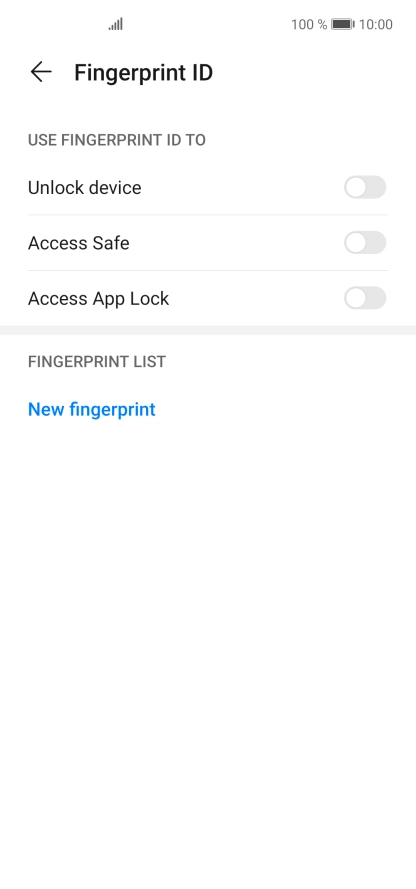Open the New fingerprint link
The width and height of the screenshot is (416, 889).
92,409
